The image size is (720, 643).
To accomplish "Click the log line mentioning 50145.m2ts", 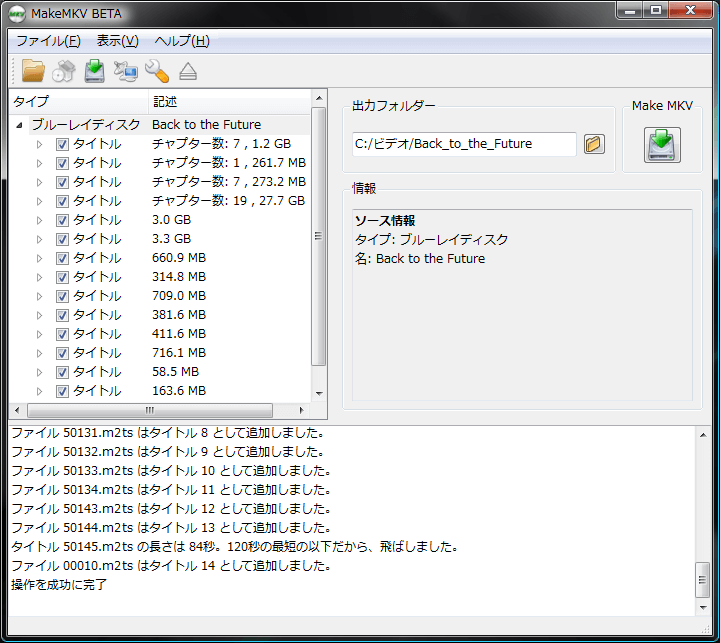I will tap(234, 547).
